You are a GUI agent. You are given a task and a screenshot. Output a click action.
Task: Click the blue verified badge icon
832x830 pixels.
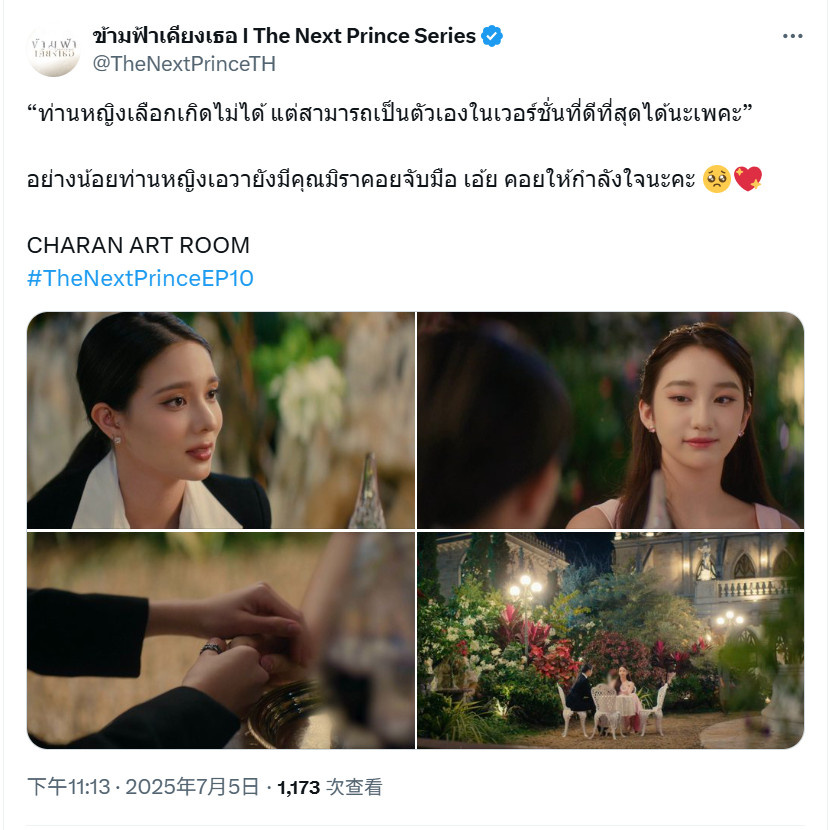[491, 36]
